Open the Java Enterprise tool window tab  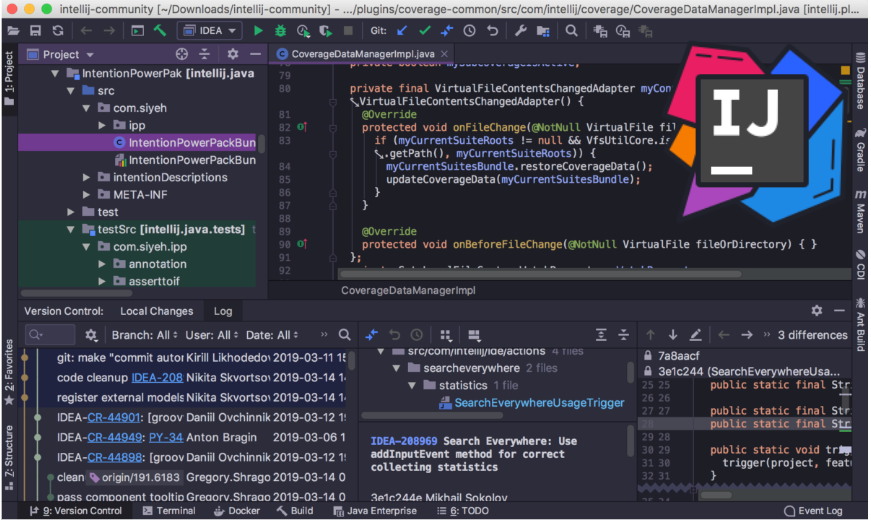coord(375,511)
